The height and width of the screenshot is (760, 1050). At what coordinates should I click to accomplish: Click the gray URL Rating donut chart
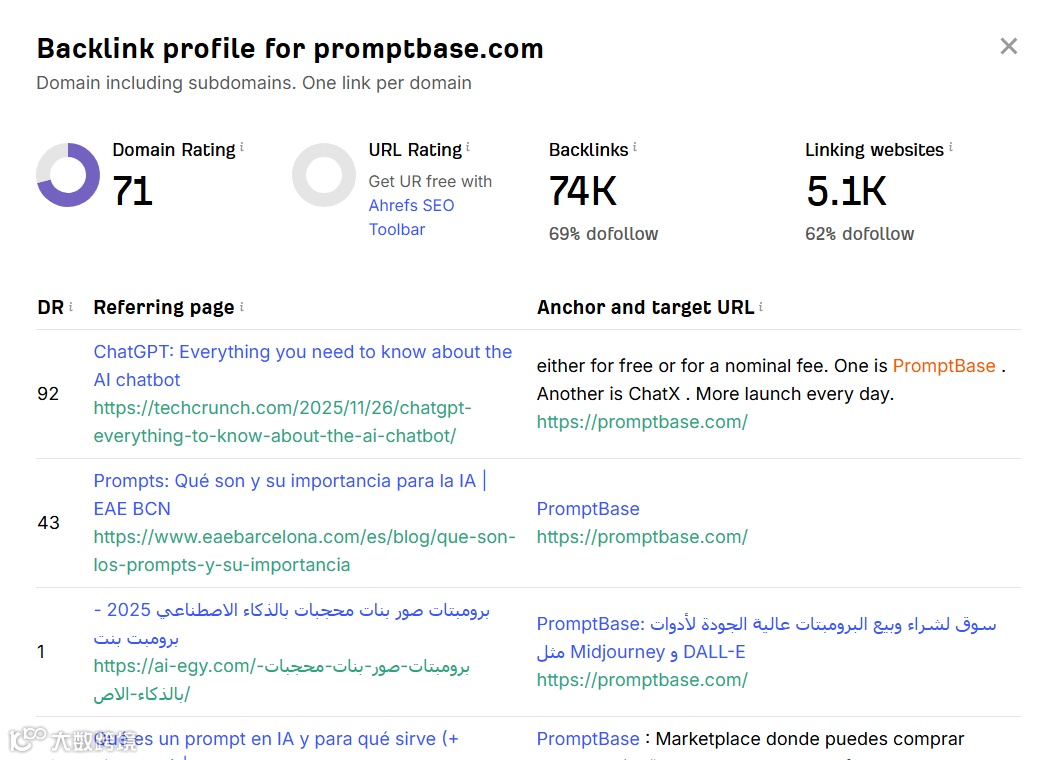[324, 175]
